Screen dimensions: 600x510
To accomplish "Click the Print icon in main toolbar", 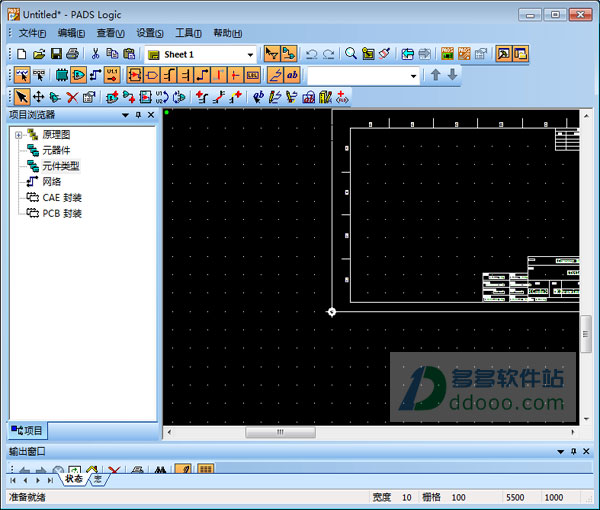I will click(x=73, y=54).
